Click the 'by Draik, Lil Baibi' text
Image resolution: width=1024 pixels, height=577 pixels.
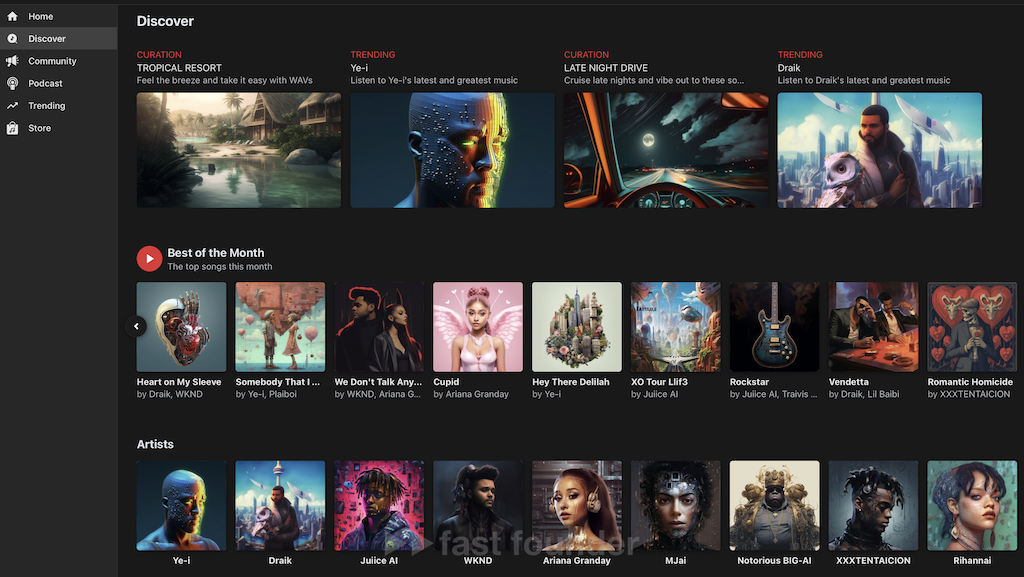pyautogui.click(x=864, y=394)
